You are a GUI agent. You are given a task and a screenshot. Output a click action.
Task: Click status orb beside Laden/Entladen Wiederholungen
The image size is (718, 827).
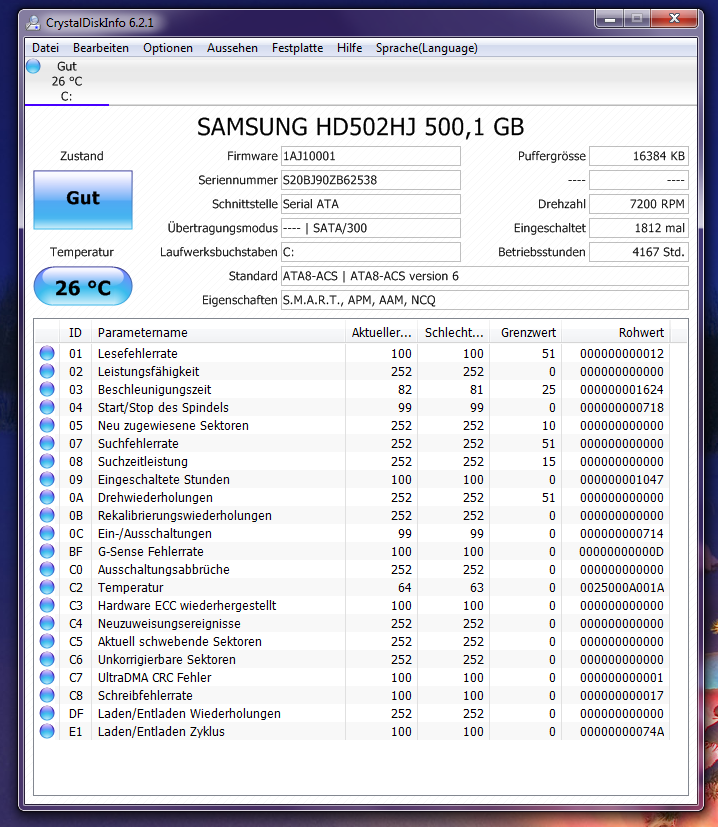pyautogui.click(x=47, y=713)
